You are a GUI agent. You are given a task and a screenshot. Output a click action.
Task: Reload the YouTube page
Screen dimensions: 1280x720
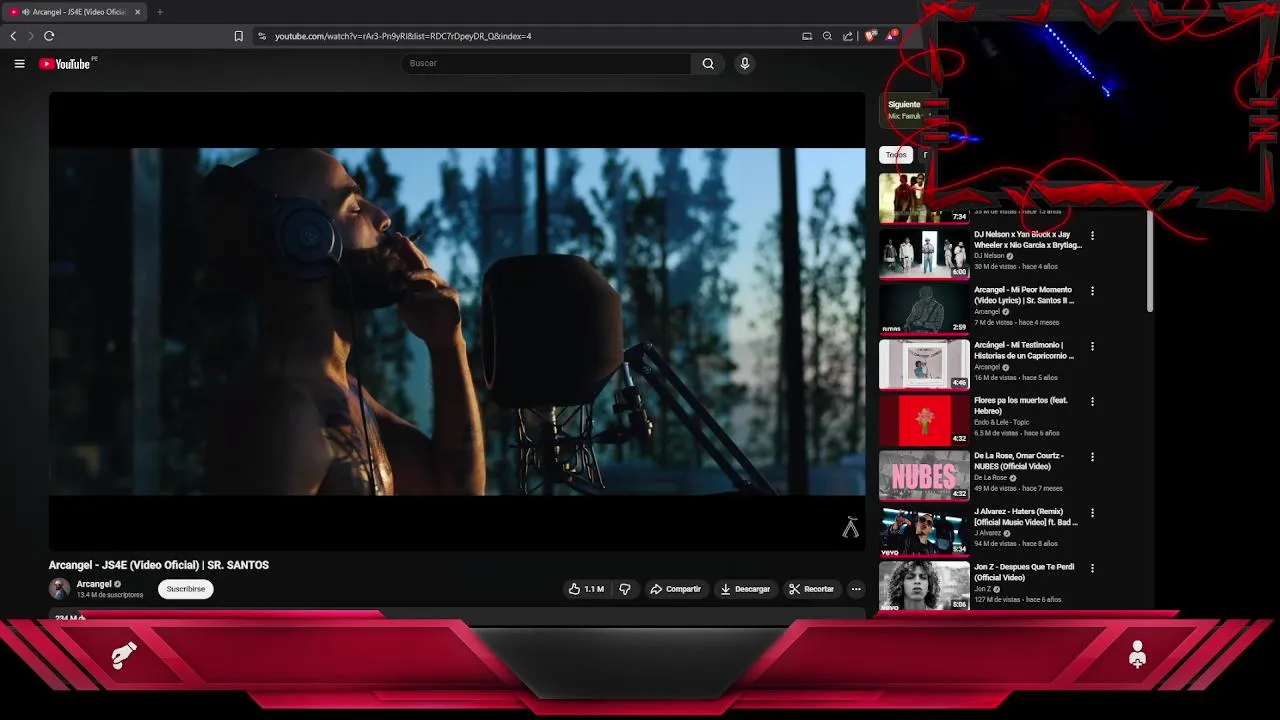tap(49, 36)
